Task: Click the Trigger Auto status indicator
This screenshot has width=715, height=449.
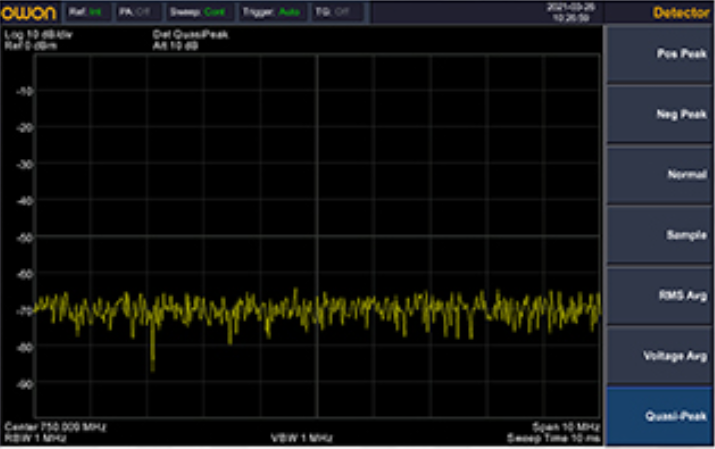Action: (271, 12)
